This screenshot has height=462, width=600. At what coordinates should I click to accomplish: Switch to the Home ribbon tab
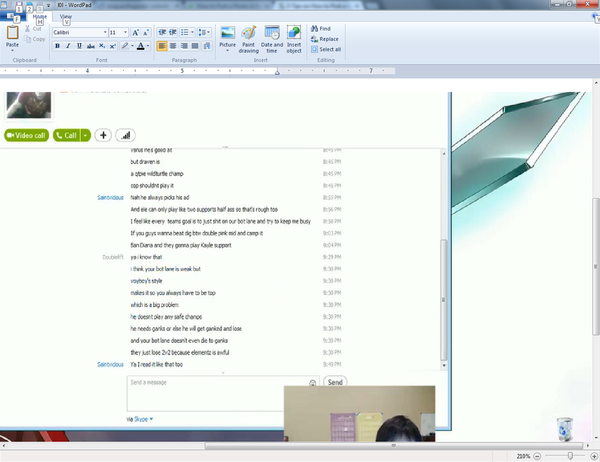coord(39,17)
